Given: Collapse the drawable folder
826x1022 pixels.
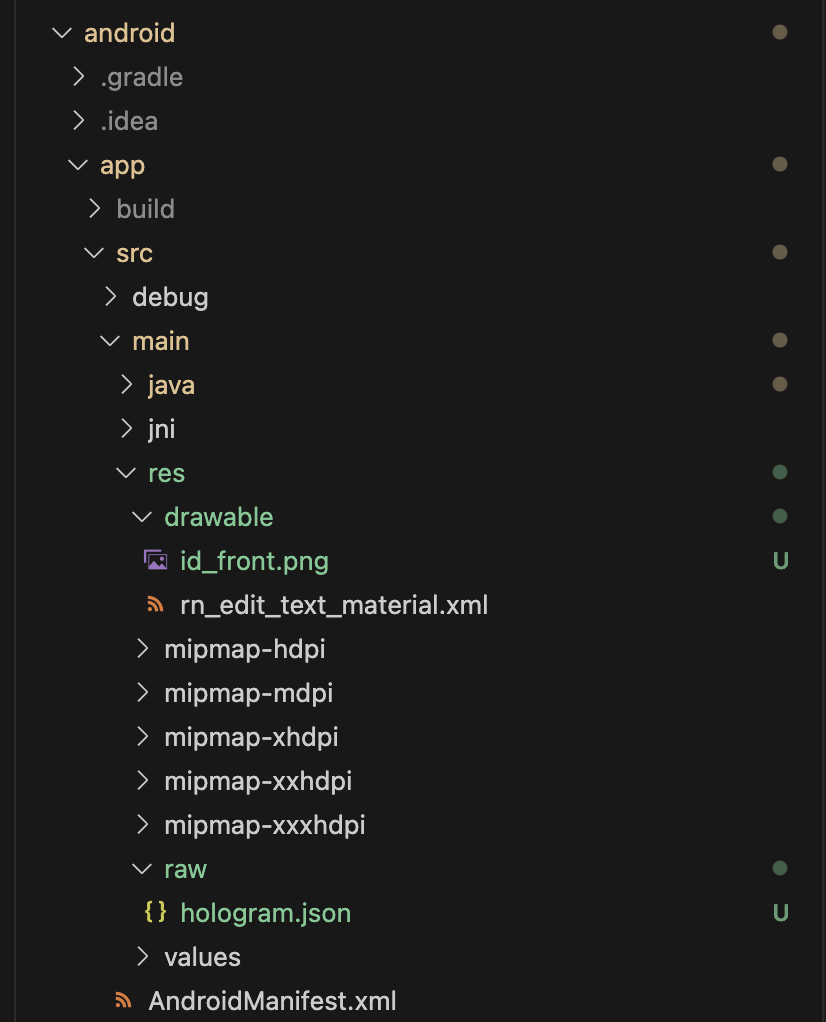Looking at the screenshot, I should pyautogui.click(x=141, y=516).
